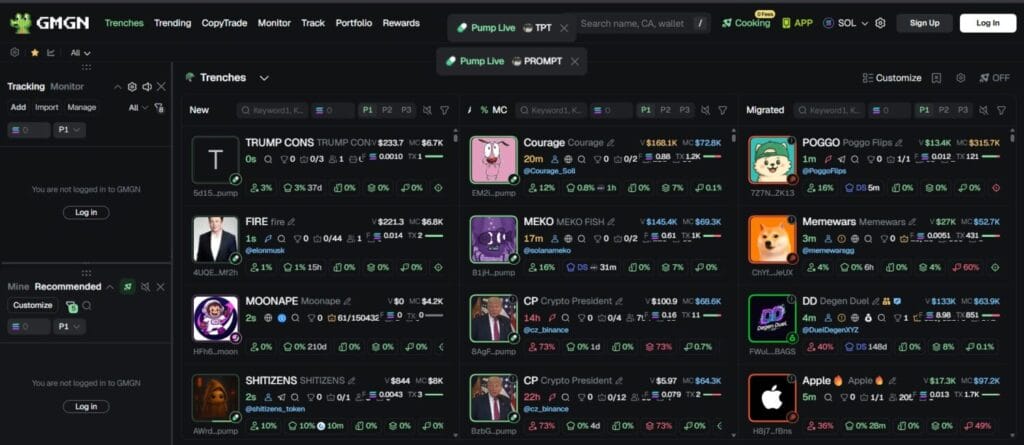Click the GMGN frog logo

click(x=21, y=23)
